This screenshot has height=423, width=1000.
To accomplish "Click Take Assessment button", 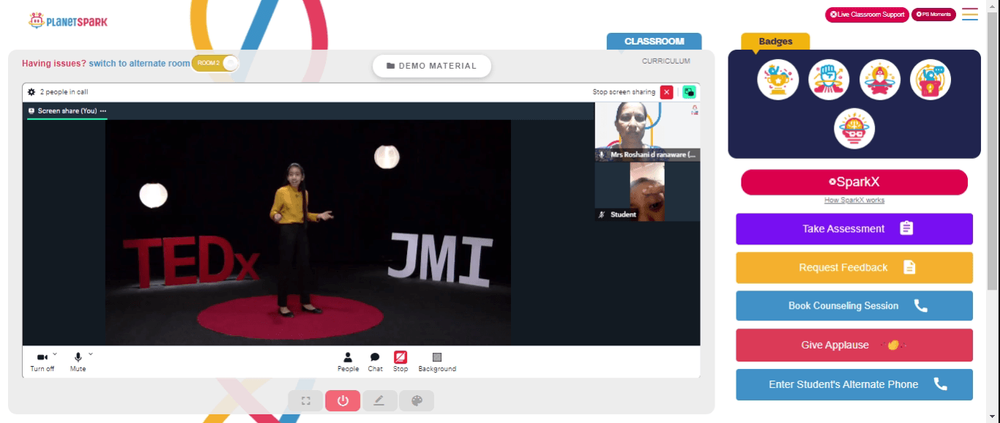I will pos(854,228).
